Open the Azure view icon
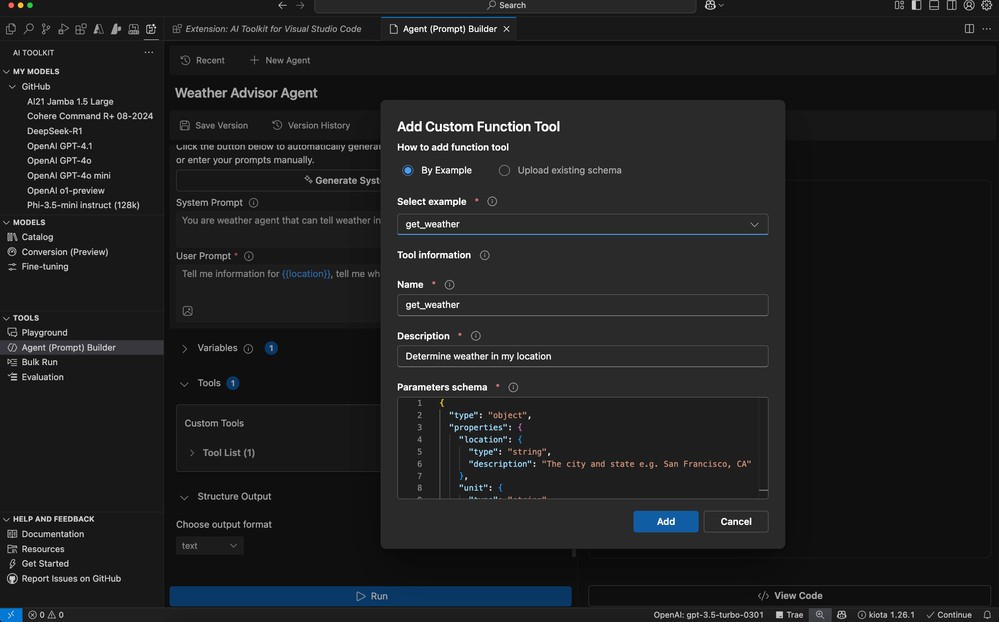Screen dimensions: 999x622 pos(98,29)
